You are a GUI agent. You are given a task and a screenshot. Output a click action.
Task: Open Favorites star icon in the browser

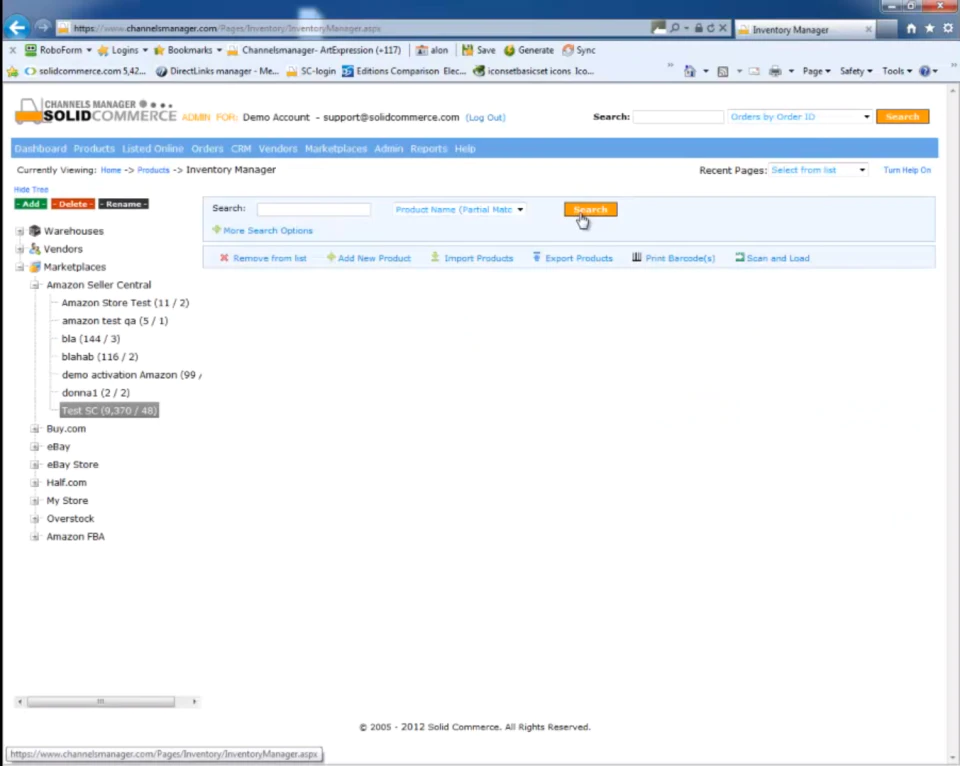coord(929,28)
